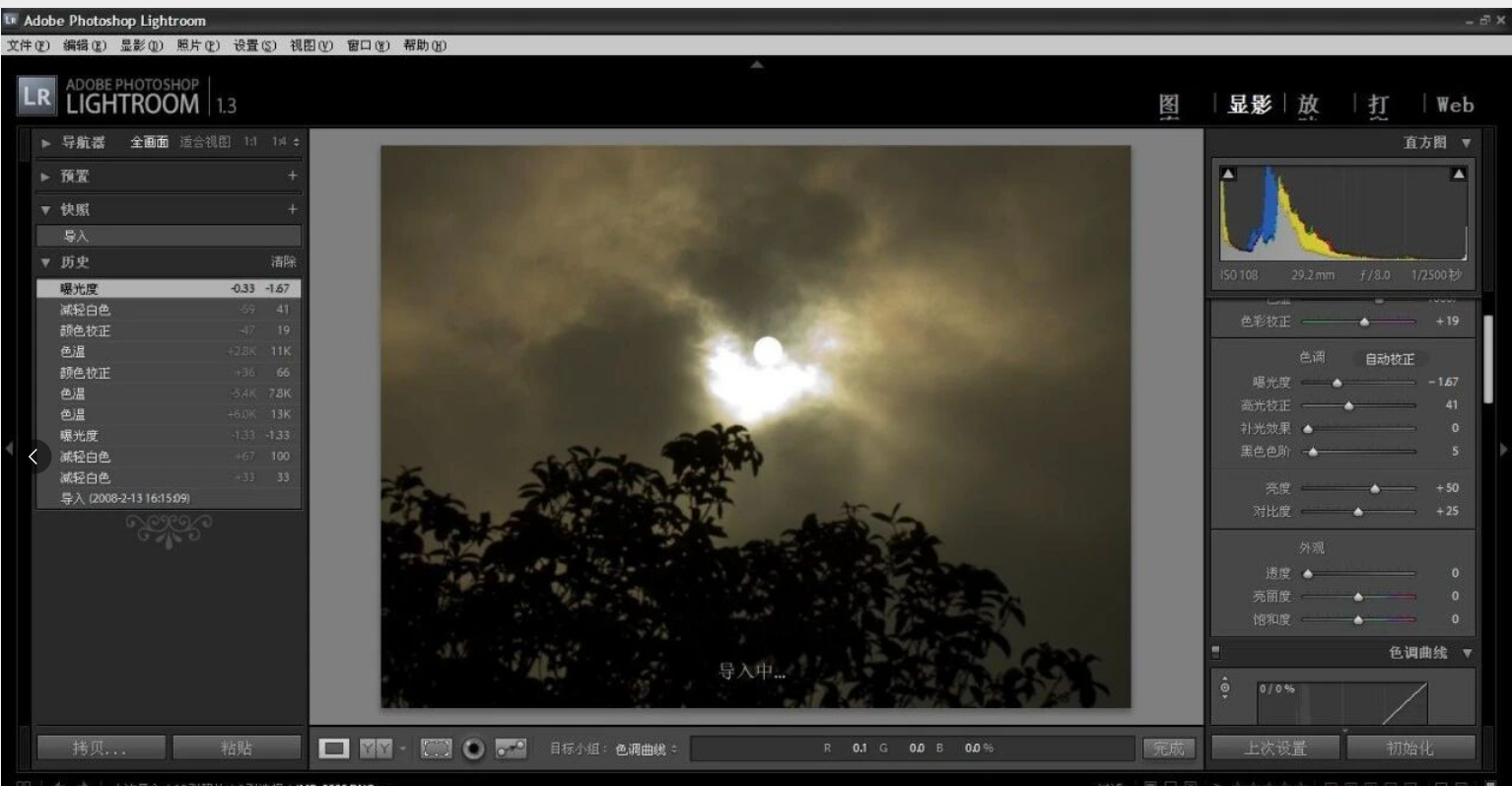Toggle shadow clipping indicator in histogram
This screenshot has width=1512, height=786.
[1228, 174]
